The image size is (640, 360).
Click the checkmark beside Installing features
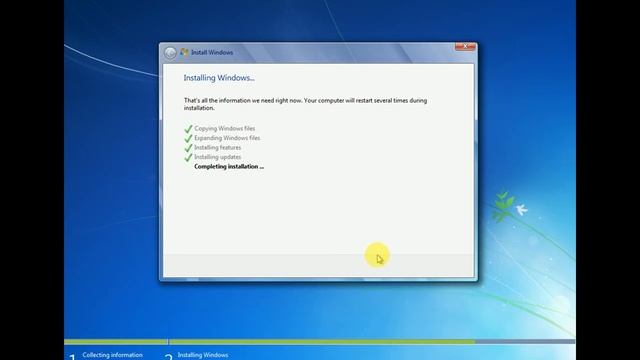(188, 147)
